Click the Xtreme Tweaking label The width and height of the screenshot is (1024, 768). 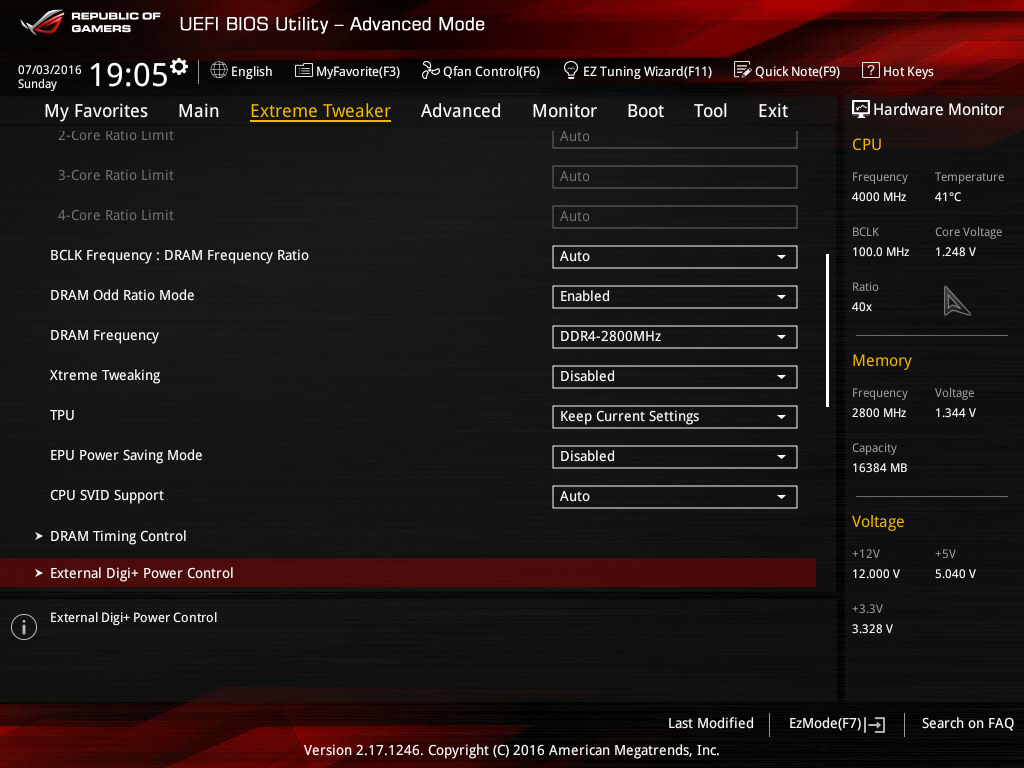tap(105, 376)
